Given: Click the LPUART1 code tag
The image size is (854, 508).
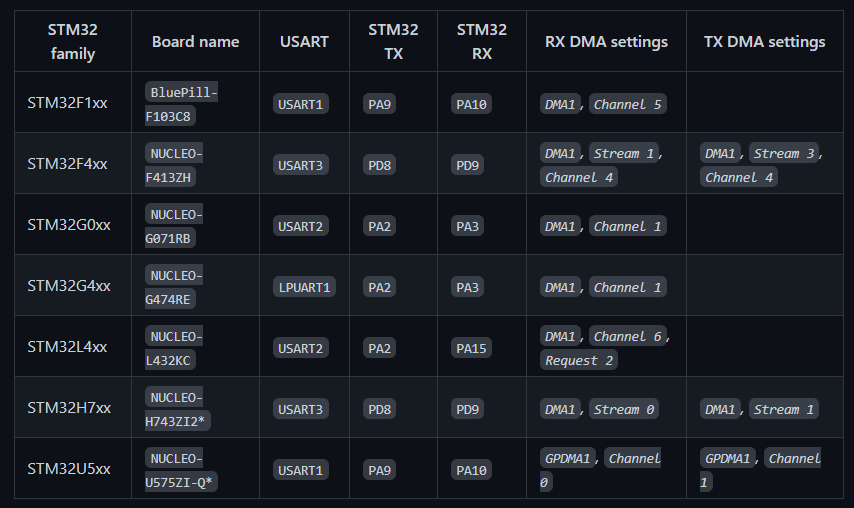Looking at the screenshot, I should coord(304,287).
